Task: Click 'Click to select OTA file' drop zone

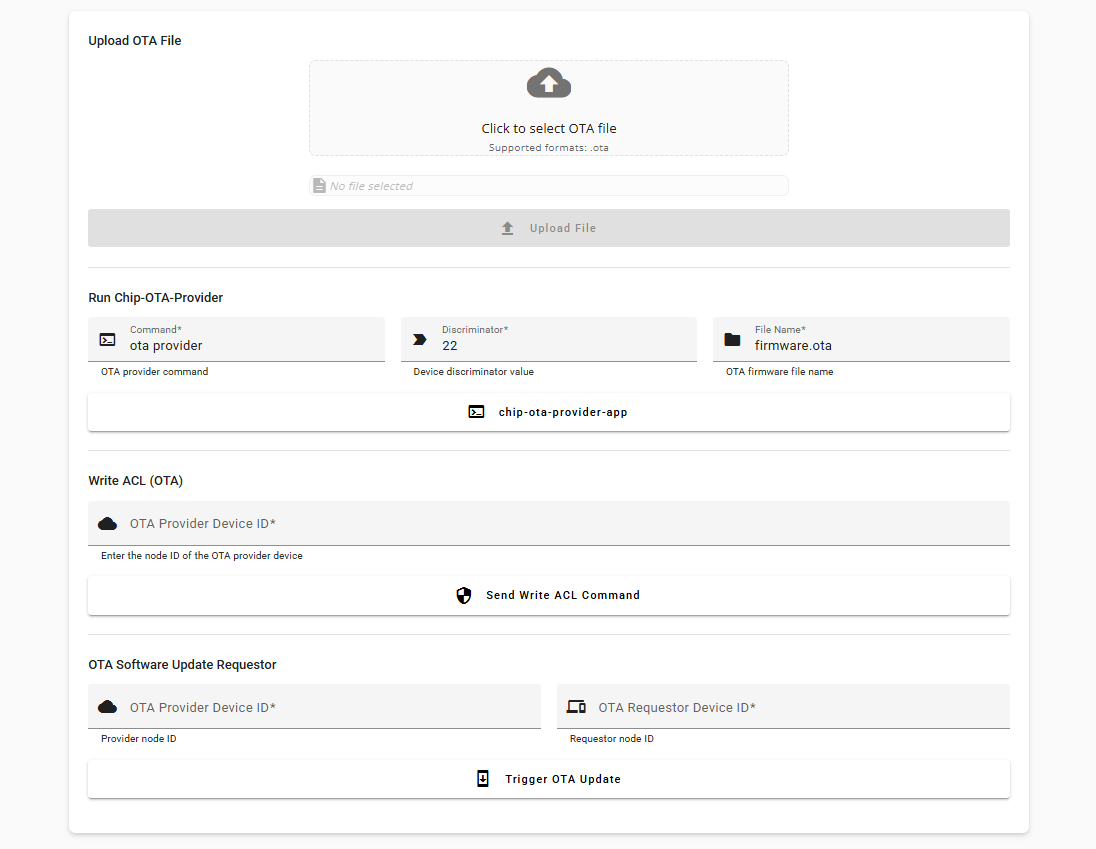Action: coord(548,128)
